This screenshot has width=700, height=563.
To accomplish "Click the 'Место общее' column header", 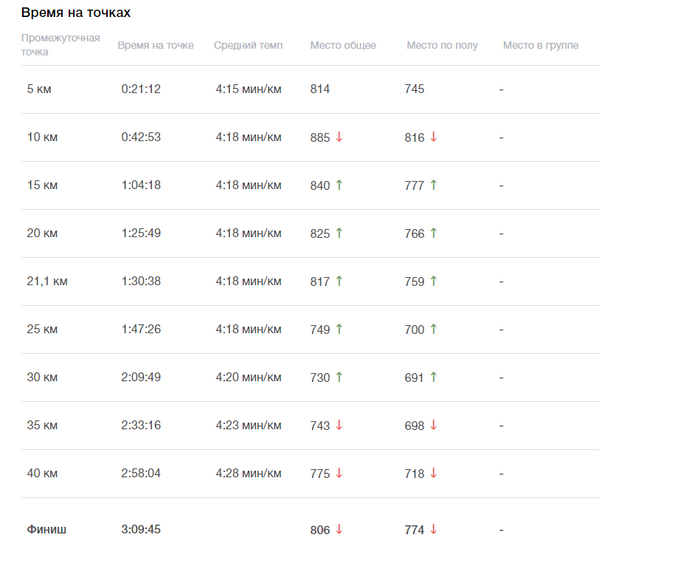I will [343, 45].
